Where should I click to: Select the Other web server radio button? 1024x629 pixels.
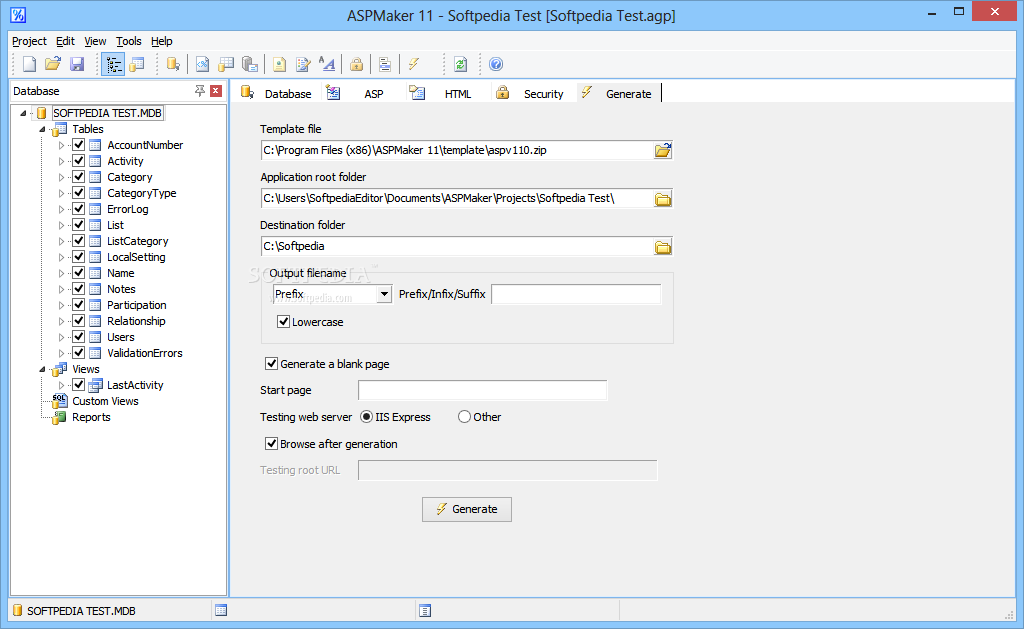point(464,417)
